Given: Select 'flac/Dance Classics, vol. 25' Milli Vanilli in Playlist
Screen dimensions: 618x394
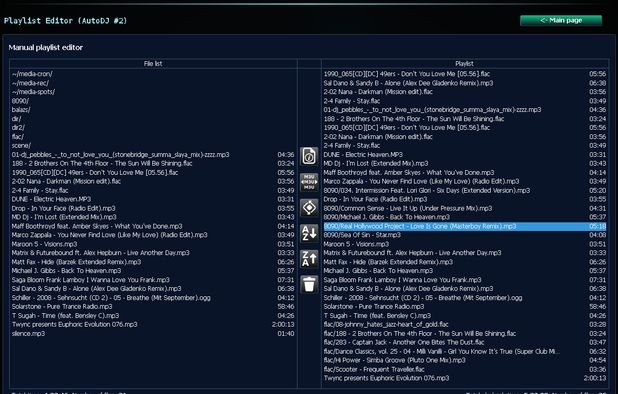Looking at the screenshot, I should pos(465,351).
